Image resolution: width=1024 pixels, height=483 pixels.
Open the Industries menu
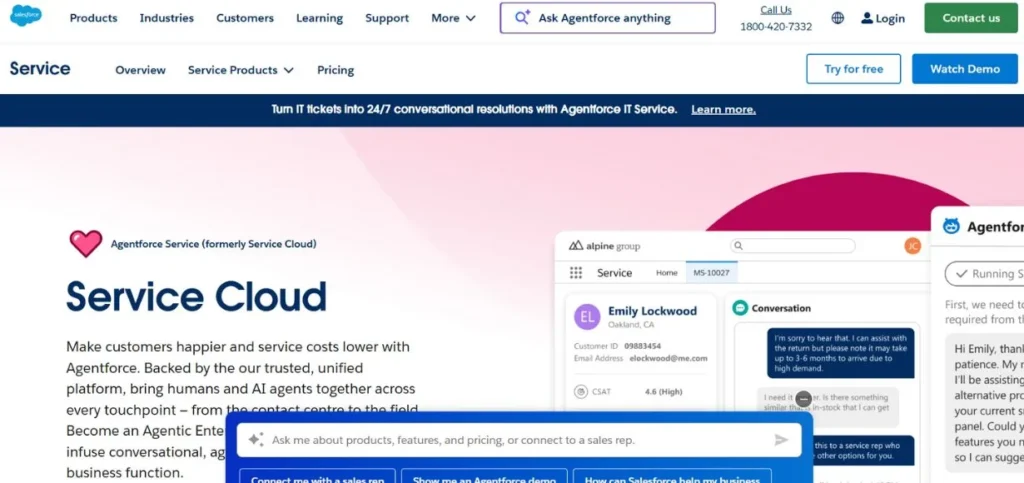pos(167,18)
